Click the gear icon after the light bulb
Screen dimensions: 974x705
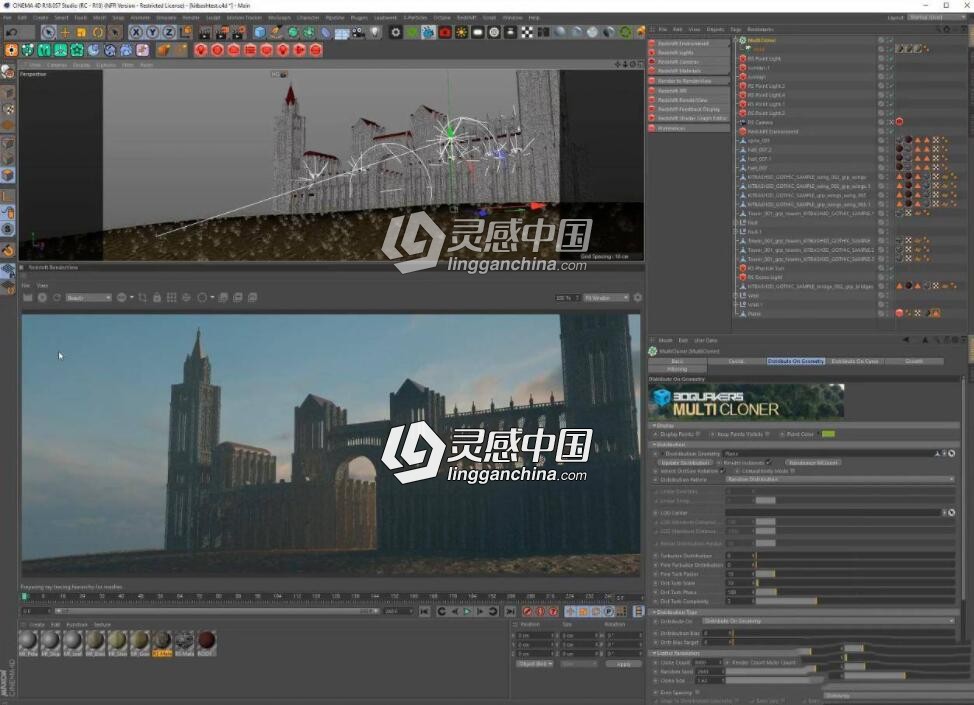[396, 32]
